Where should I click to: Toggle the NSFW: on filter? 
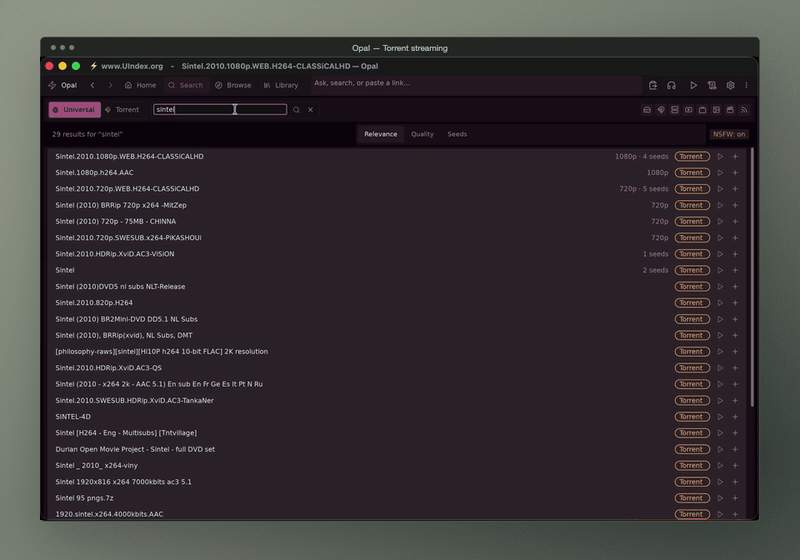729,134
